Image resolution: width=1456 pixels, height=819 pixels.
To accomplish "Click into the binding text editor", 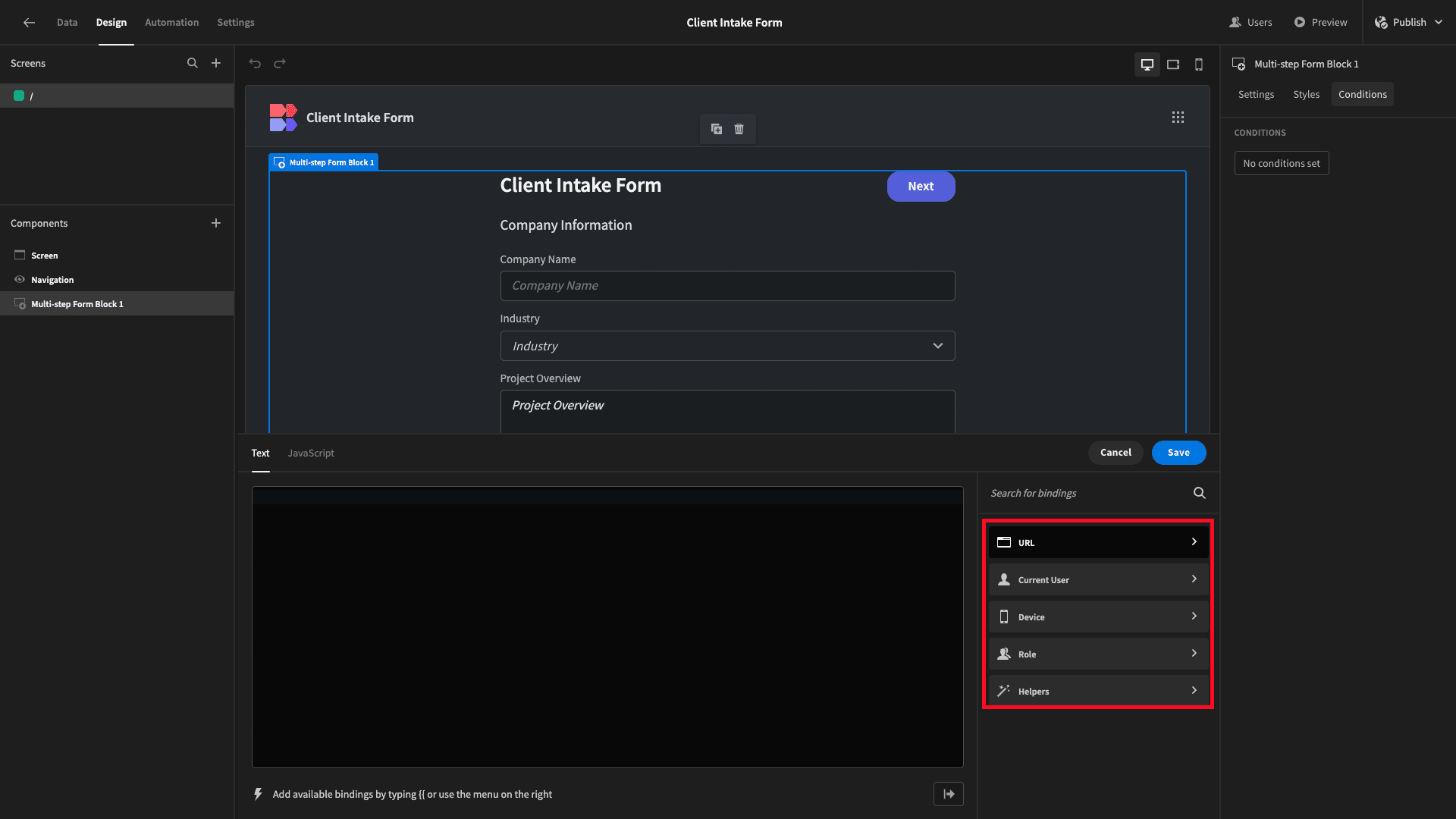I will point(607,627).
